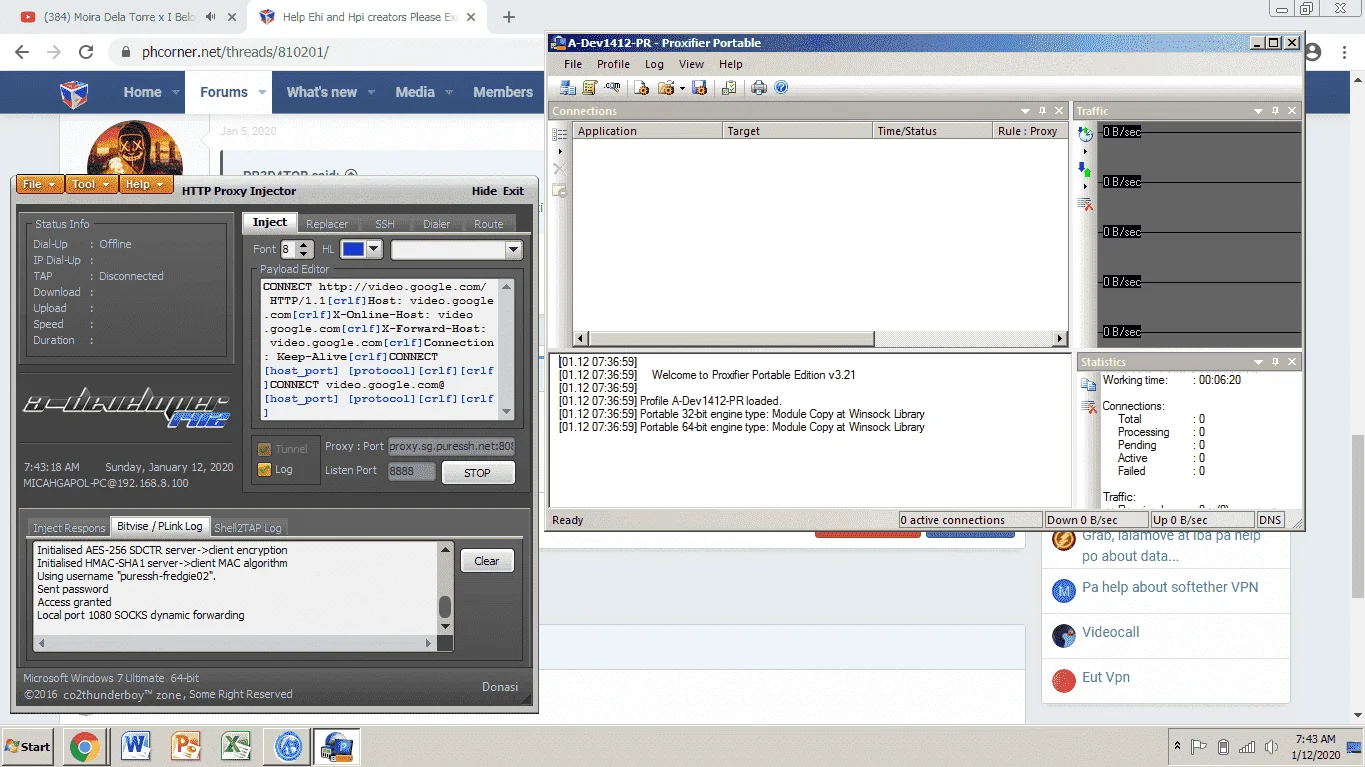This screenshot has width=1365, height=767.
Task: Click the Proxy : Port input field
Action: (x=452, y=446)
